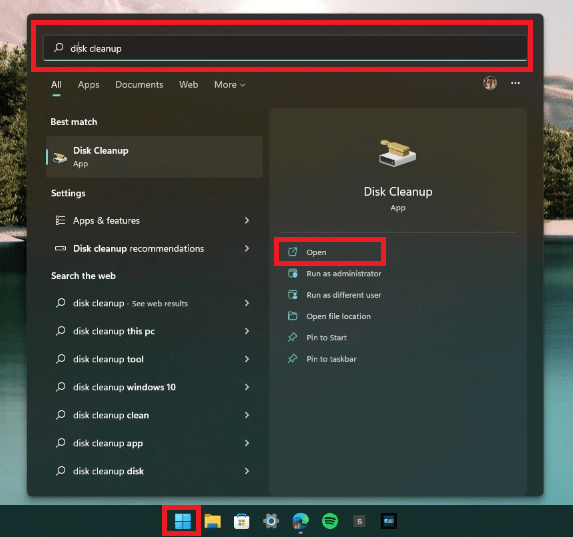Viewport: 573px width, 537px height.
Task: Expand 'disk cleanup windows 10' chevron
Action: pyautogui.click(x=247, y=387)
